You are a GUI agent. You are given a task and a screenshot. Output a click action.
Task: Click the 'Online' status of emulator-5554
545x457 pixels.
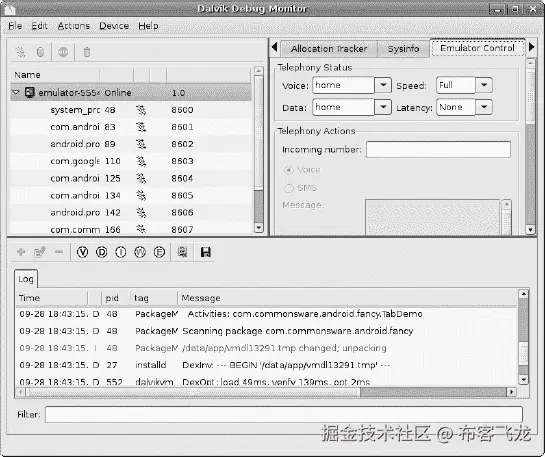[x=118, y=93]
